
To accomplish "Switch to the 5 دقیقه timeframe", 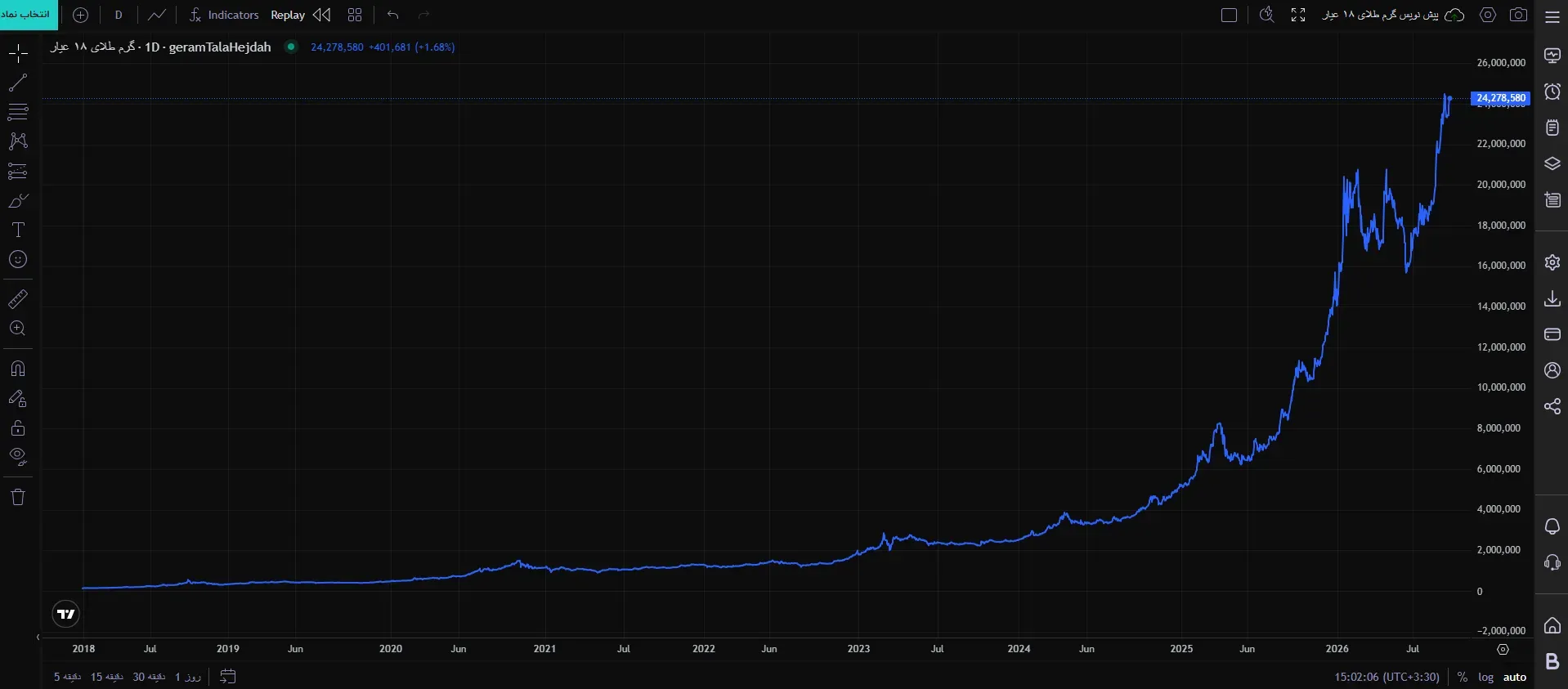I will [x=67, y=677].
